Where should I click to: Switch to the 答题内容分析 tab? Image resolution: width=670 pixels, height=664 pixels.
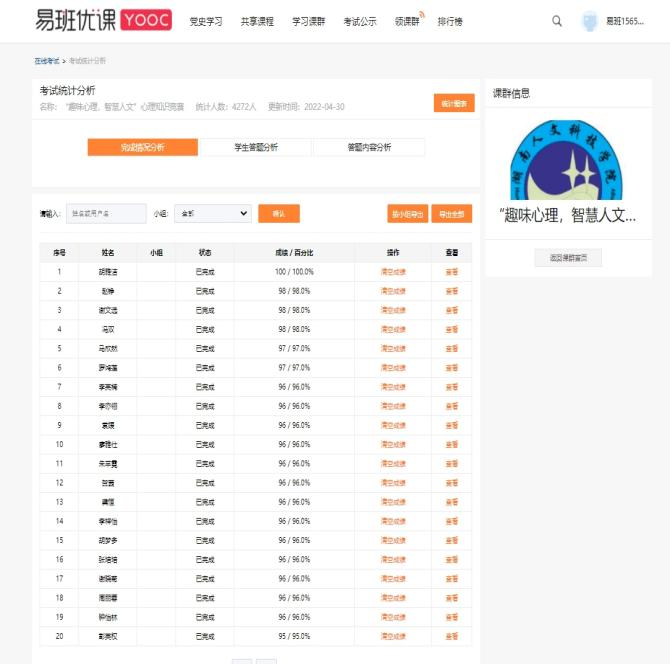[x=369, y=148]
